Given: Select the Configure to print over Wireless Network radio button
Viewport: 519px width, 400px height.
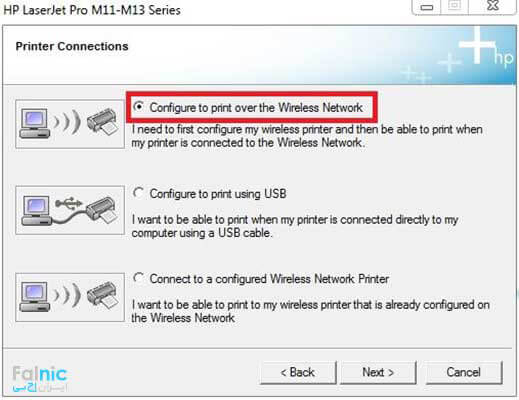Looking at the screenshot, I should (x=138, y=107).
